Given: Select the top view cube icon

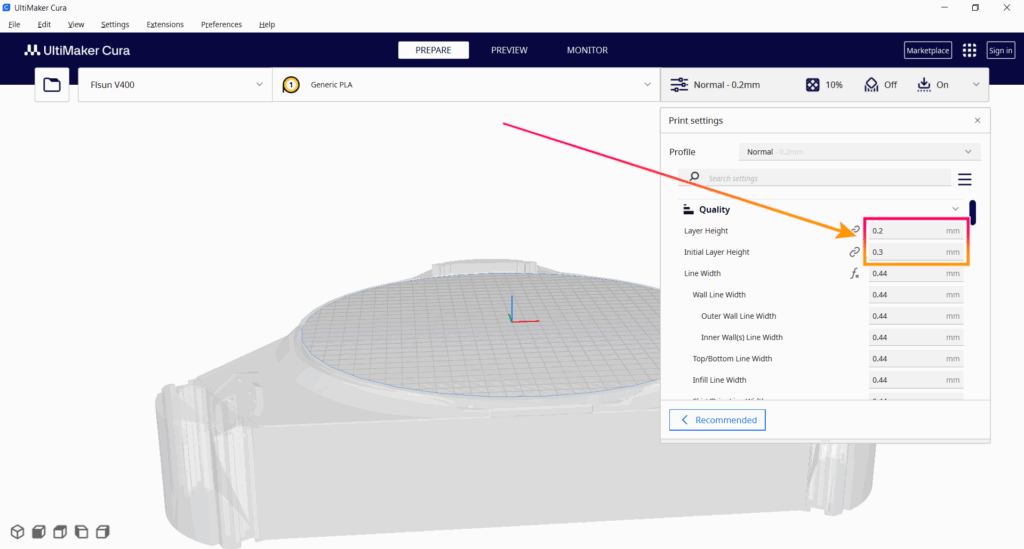Looking at the screenshot, I should [60, 531].
